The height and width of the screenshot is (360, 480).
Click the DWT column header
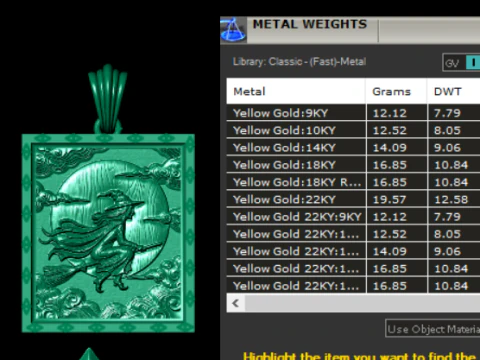click(454, 91)
